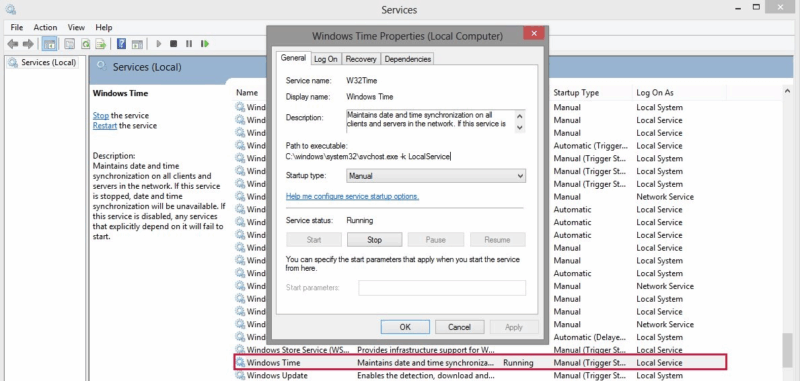Screen dimensions: 800x381
Task: Click the W32Time service name value
Action: (x=362, y=81)
